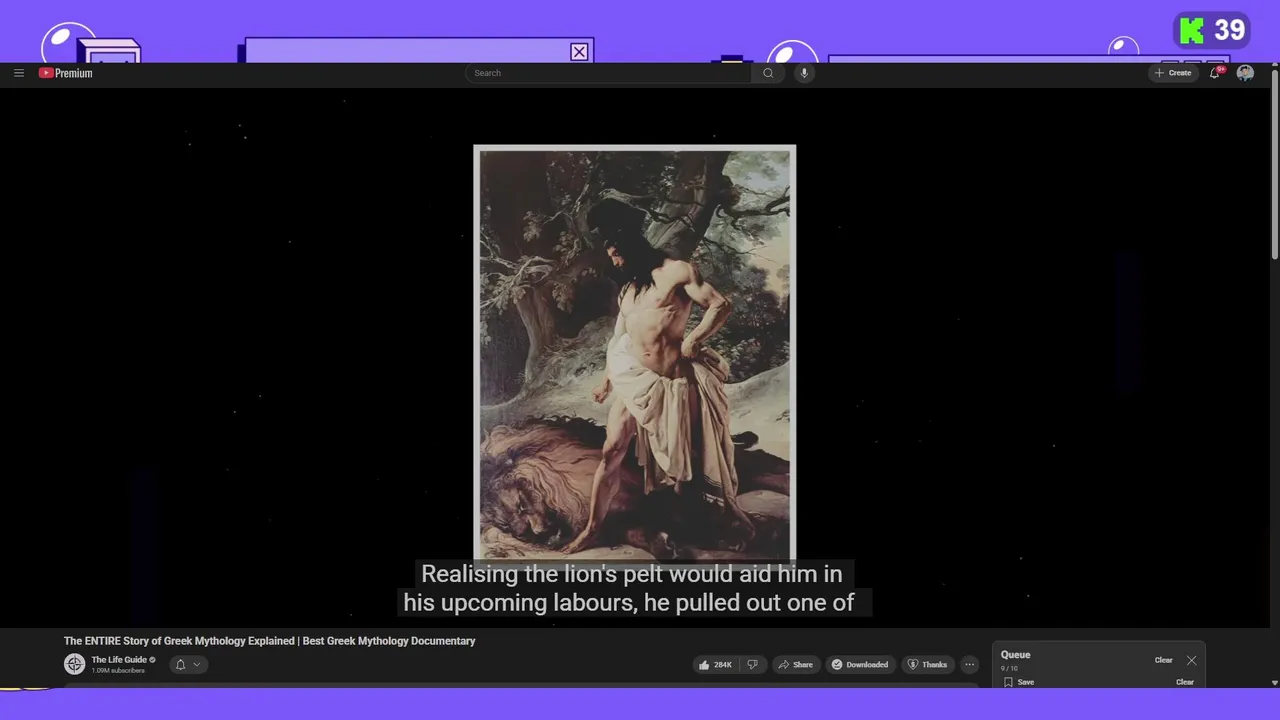
Task: Open the account avatar menu
Action: [1245, 73]
